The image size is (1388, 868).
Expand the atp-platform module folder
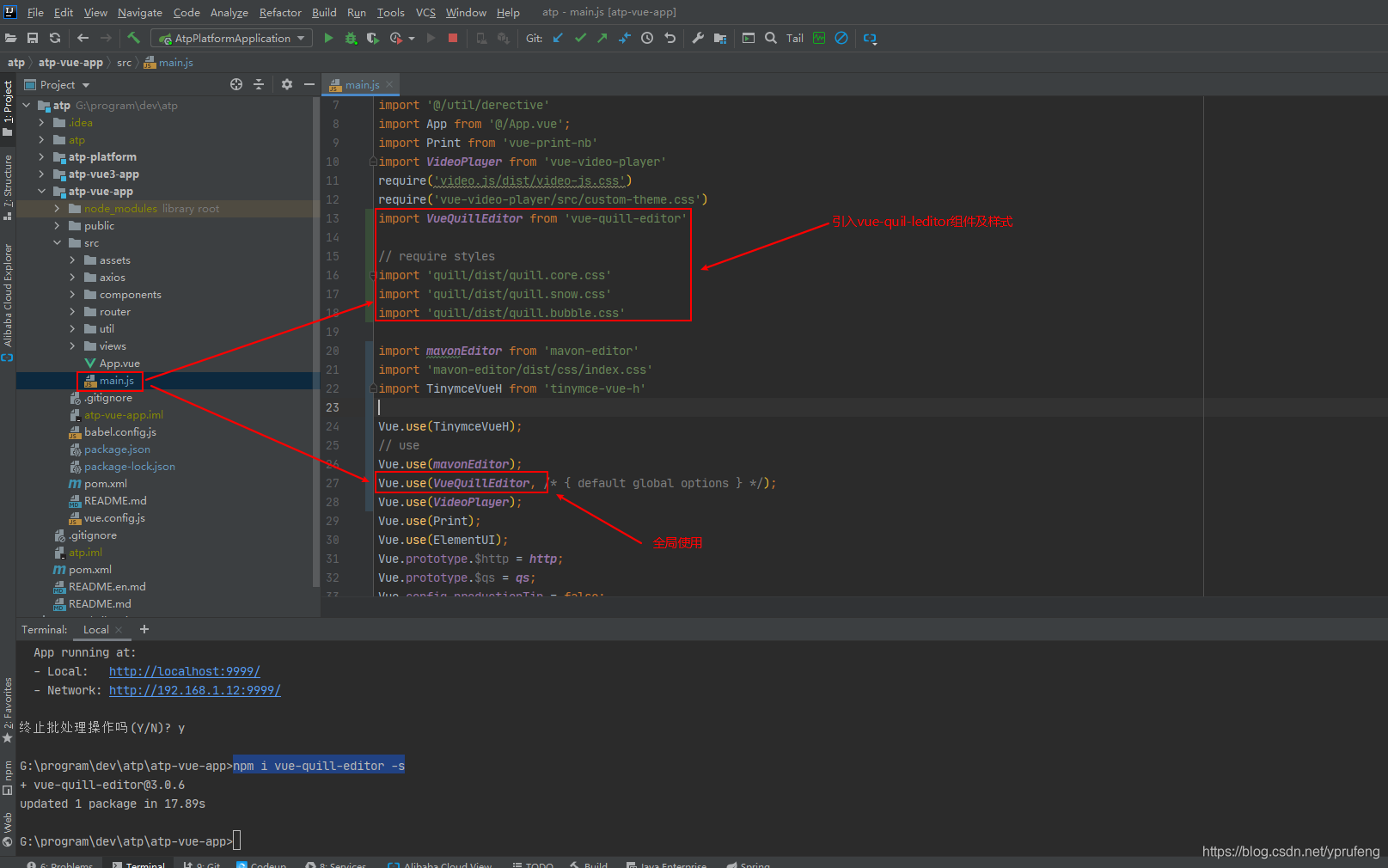40,156
